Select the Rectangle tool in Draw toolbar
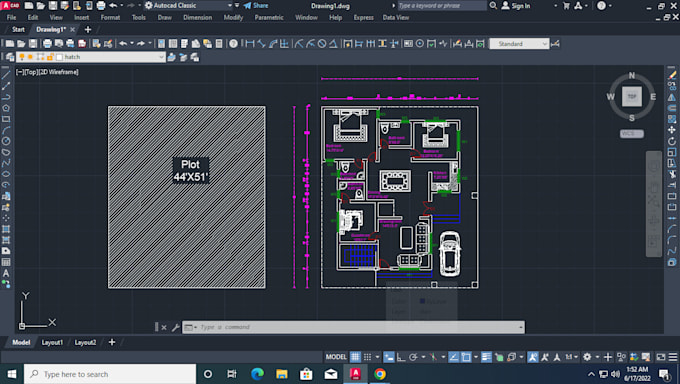 (6, 119)
